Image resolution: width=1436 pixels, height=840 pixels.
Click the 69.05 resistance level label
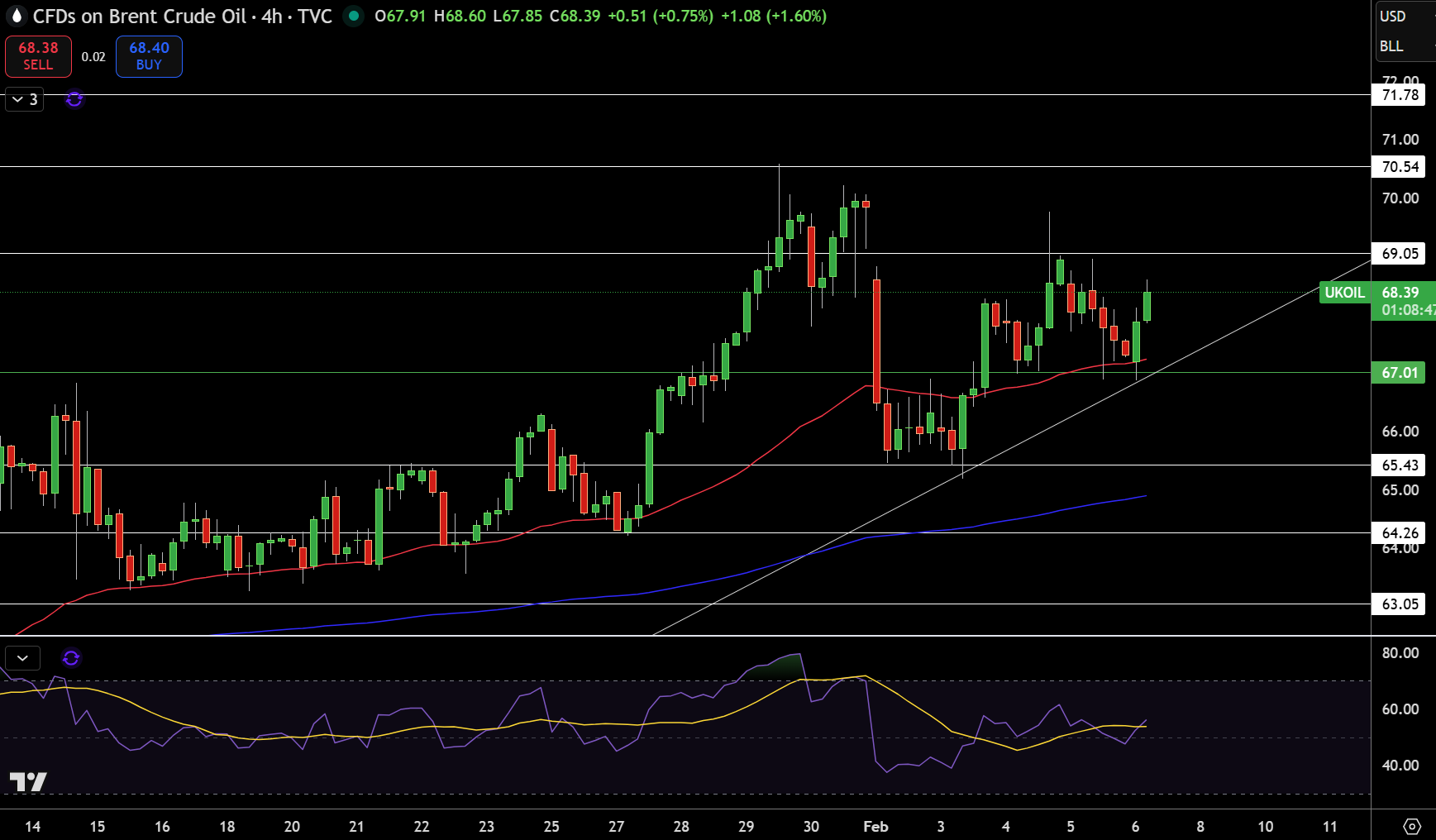click(x=1400, y=254)
